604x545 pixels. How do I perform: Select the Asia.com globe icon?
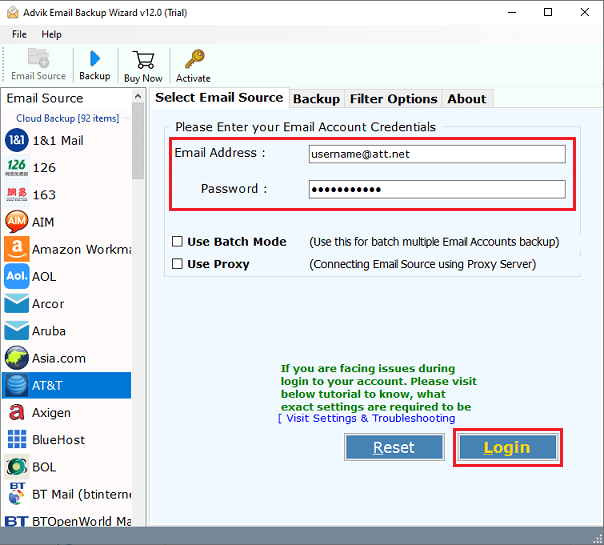17,358
